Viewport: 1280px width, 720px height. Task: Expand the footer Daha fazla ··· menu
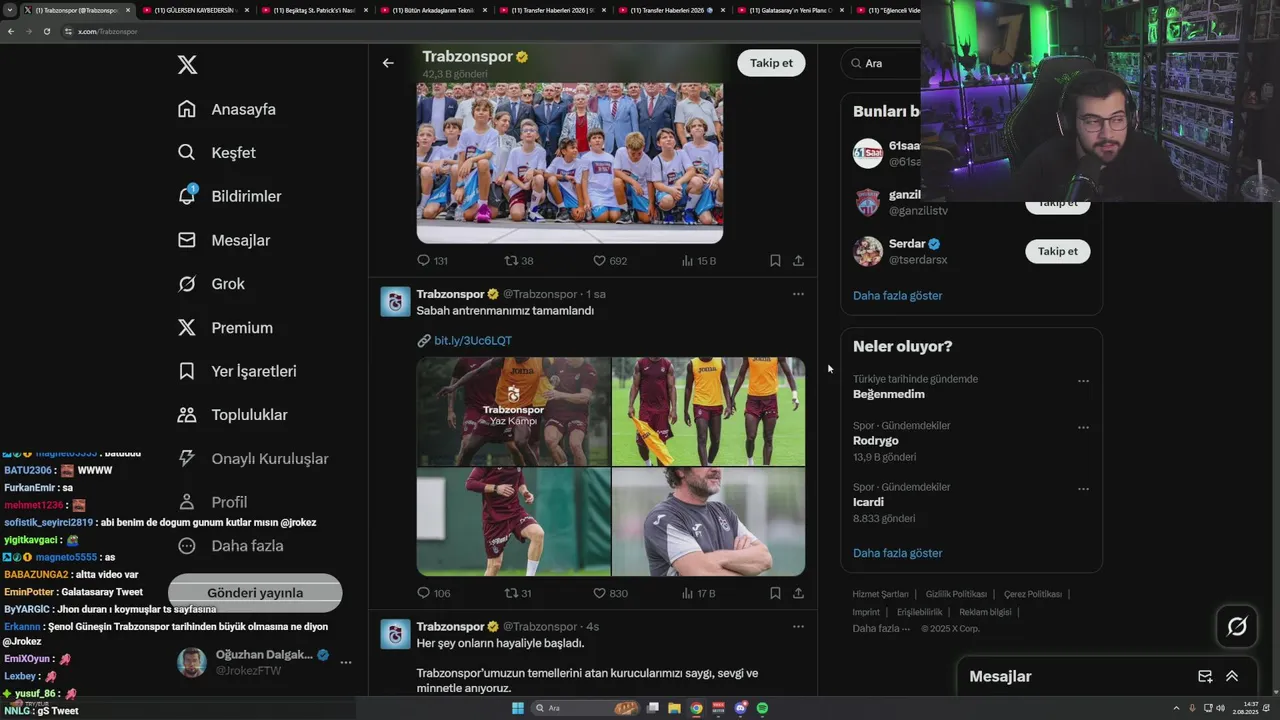[x=881, y=628]
